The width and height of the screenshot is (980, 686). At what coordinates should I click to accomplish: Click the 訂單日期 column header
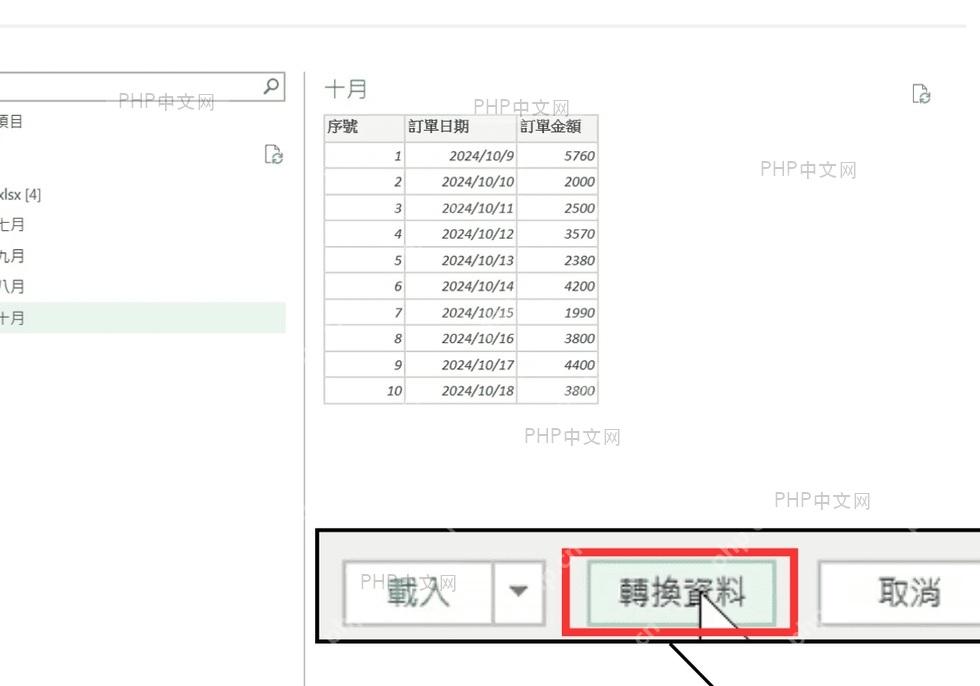tap(461, 127)
